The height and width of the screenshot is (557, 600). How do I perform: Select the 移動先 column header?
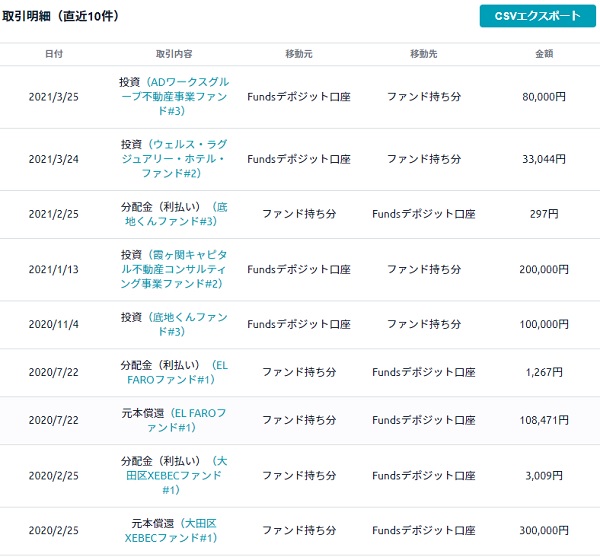424,54
